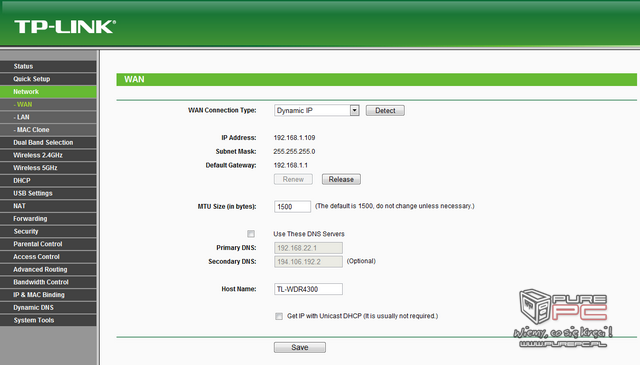Click the '(The default is 1500...' note
The width and height of the screenshot is (640, 365).
tap(395, 206)
